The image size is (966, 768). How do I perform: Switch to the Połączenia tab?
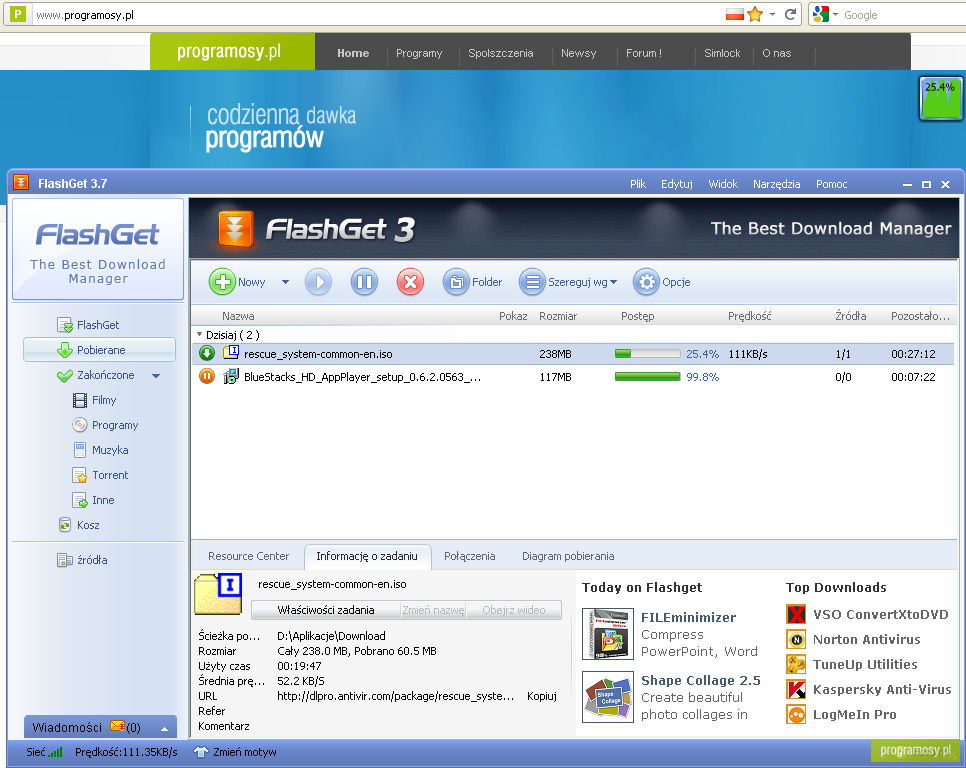(x=469, y=556)
